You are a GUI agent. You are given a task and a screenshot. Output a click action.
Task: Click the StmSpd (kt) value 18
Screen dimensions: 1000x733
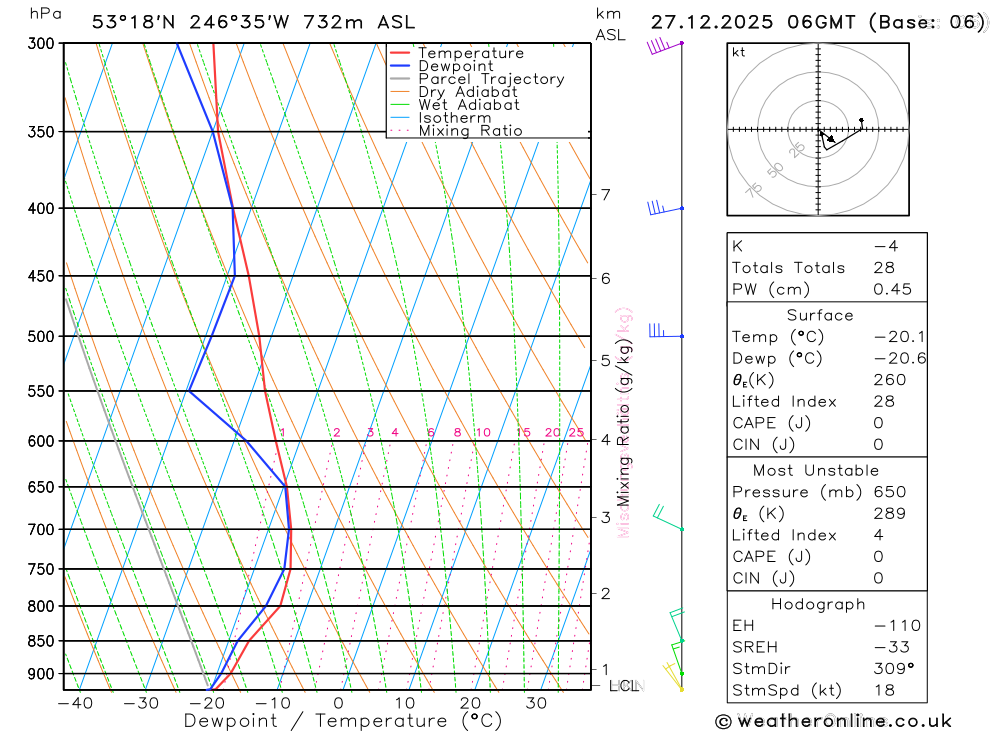pyautogui.click(x=884, y=690)
